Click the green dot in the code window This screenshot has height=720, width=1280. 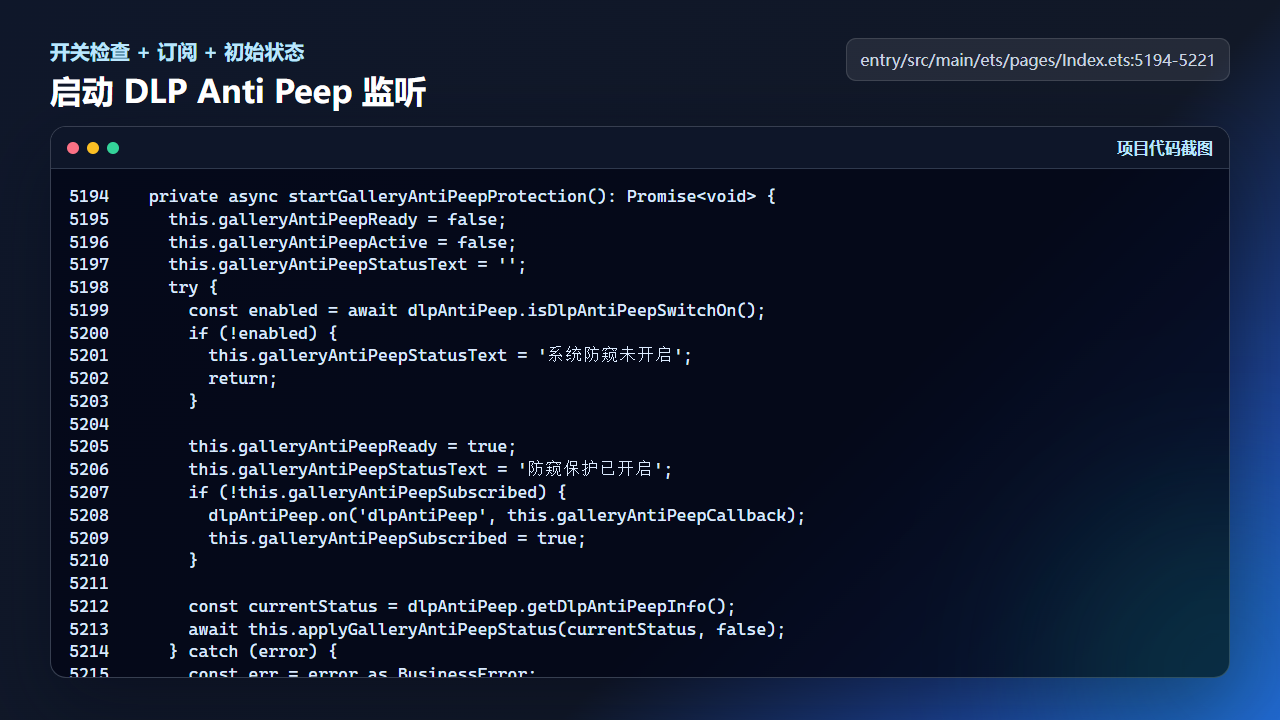point(113,148)
